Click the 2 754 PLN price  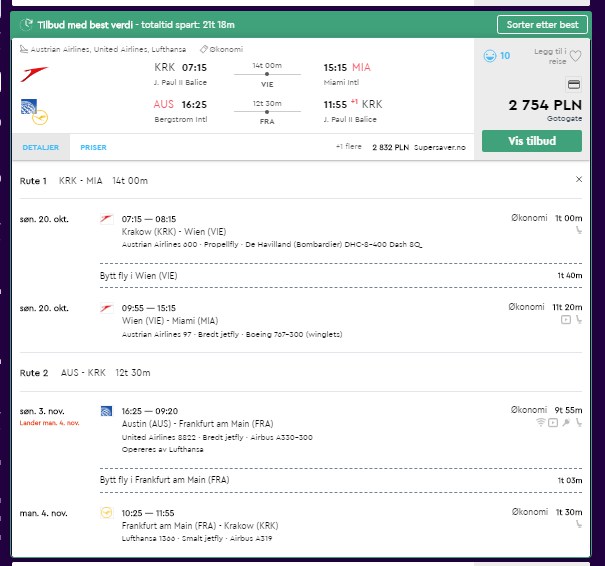point(545,105)
